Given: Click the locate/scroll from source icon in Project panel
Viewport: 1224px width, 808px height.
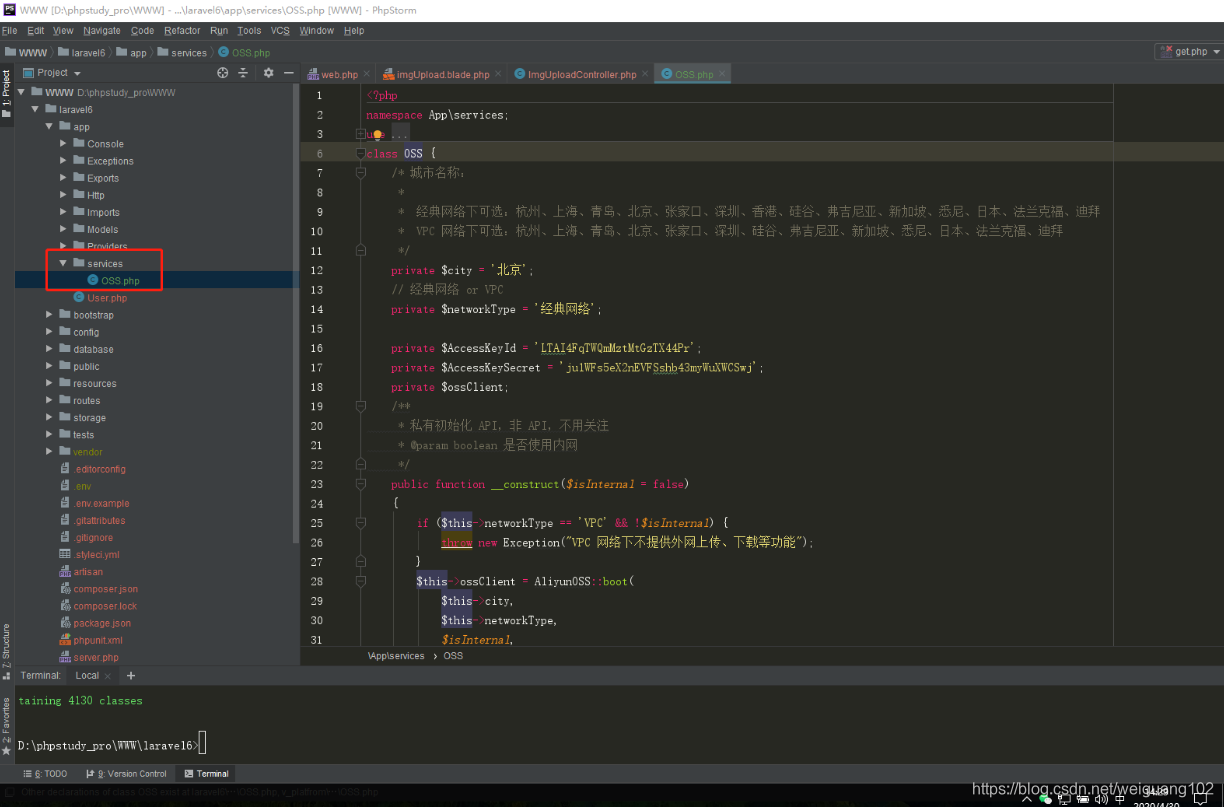Looking at the screenshot, I should tap(223, 73).
